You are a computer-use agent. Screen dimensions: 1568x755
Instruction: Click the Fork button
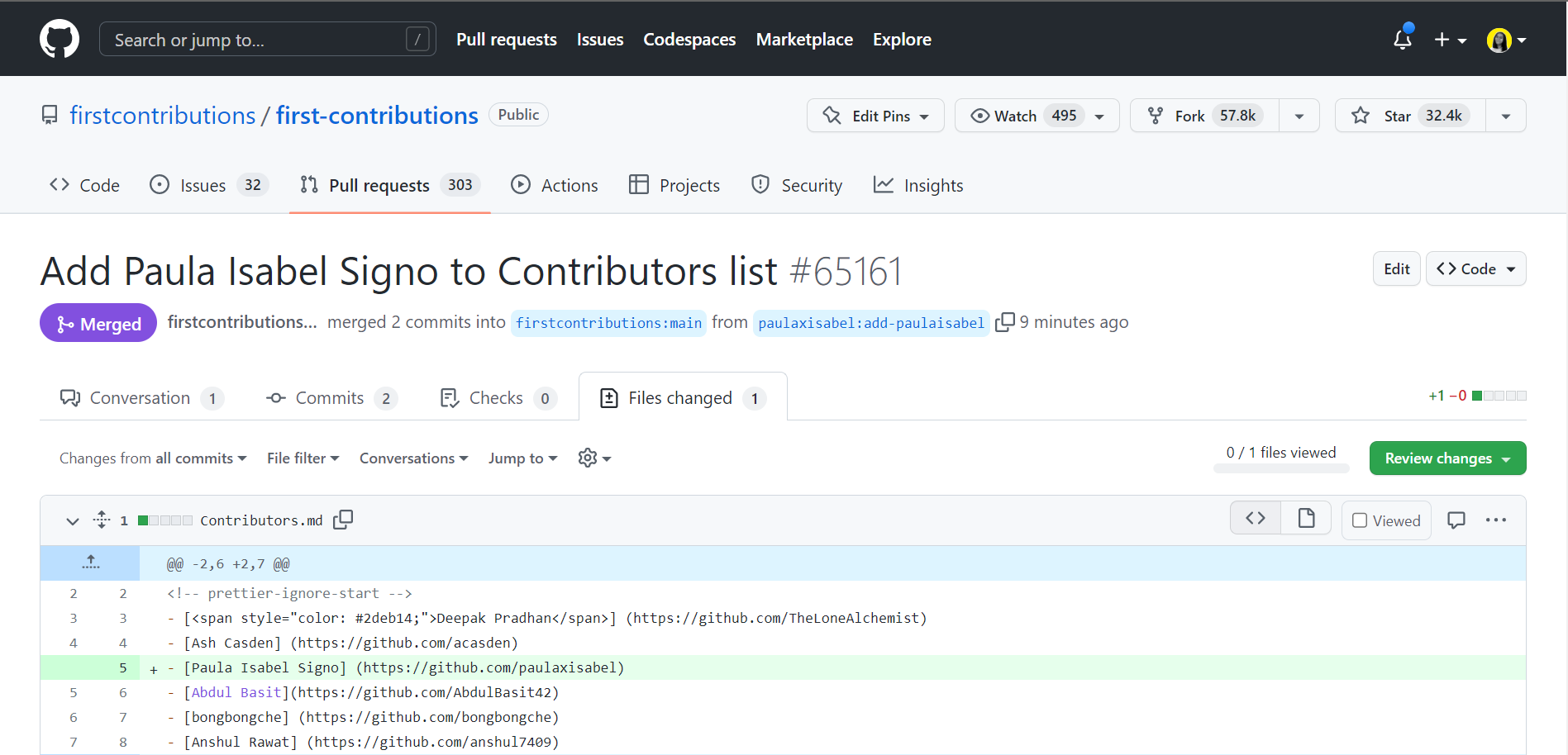coord(1204,116)
